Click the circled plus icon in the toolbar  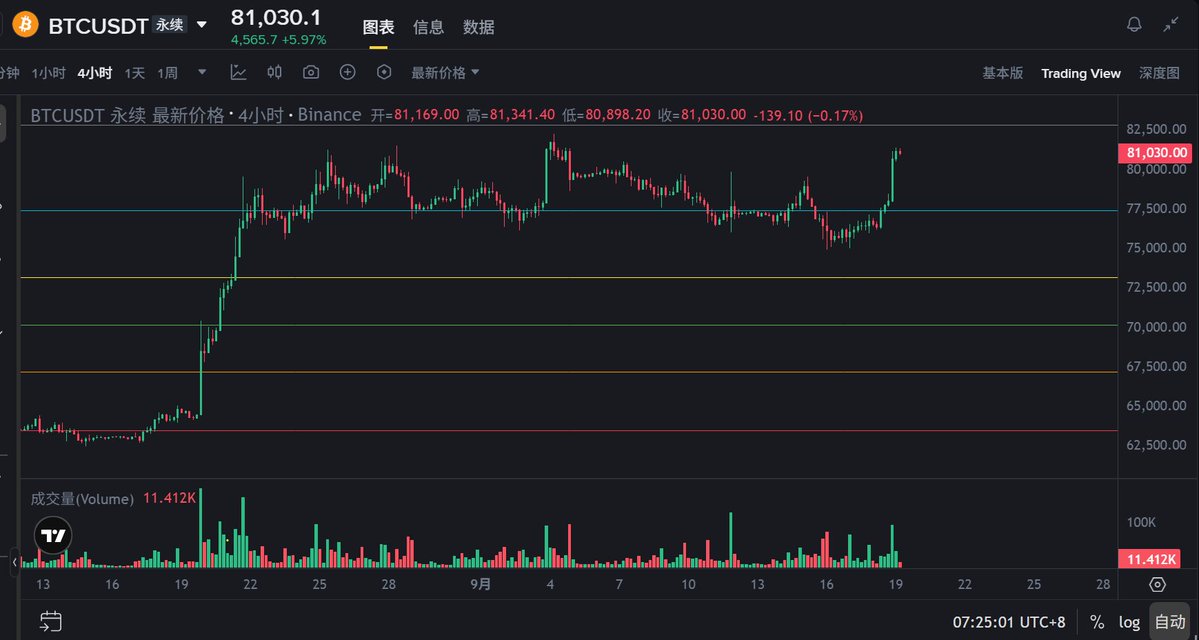point(348,72)
